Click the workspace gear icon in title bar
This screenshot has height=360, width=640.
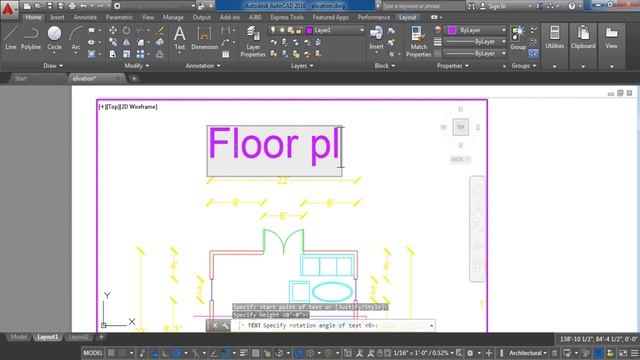(117, 6)
